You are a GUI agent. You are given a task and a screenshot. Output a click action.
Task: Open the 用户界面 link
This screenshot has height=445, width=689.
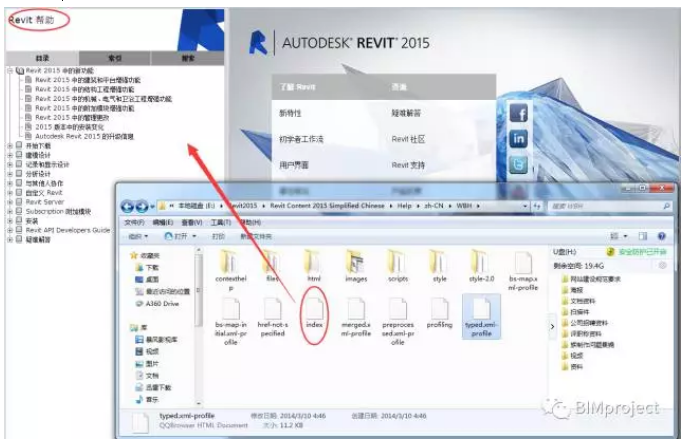pyautogui.click(x=294, y=165)
